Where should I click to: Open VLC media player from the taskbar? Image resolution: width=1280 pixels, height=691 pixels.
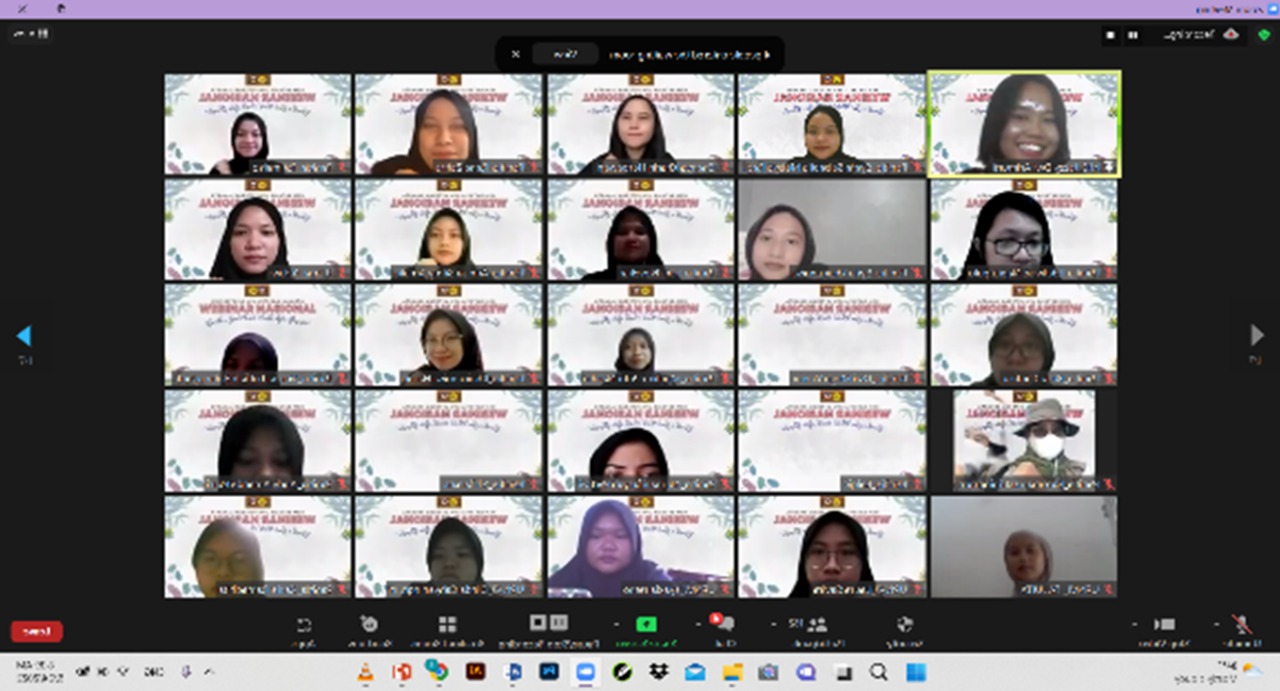[365, 672]
